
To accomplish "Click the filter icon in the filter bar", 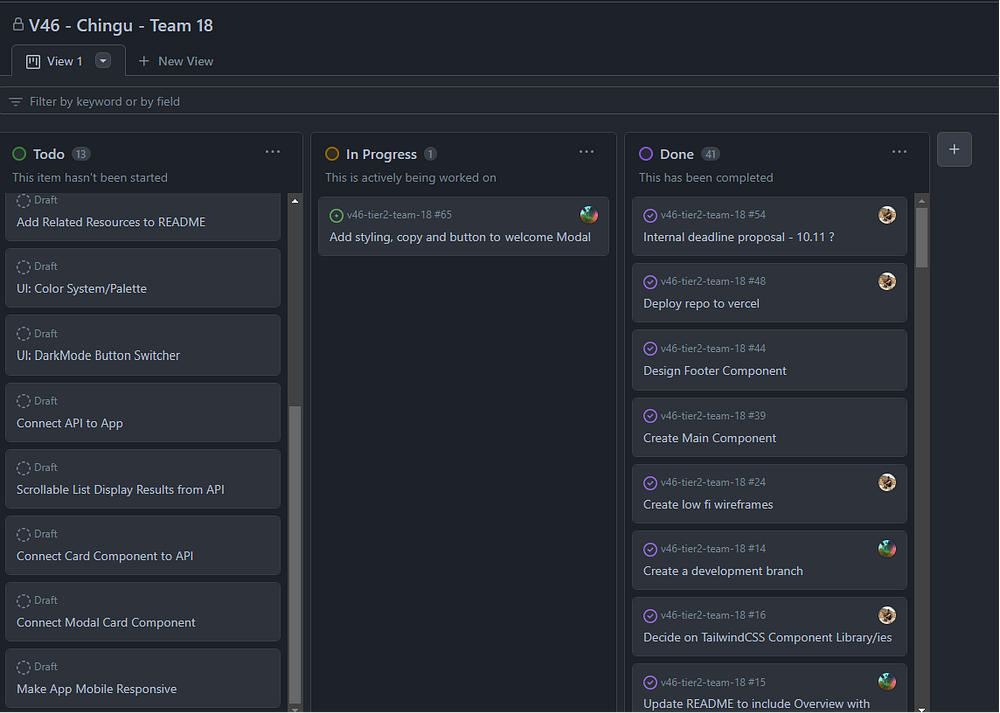I will click(x=15, y=102).
